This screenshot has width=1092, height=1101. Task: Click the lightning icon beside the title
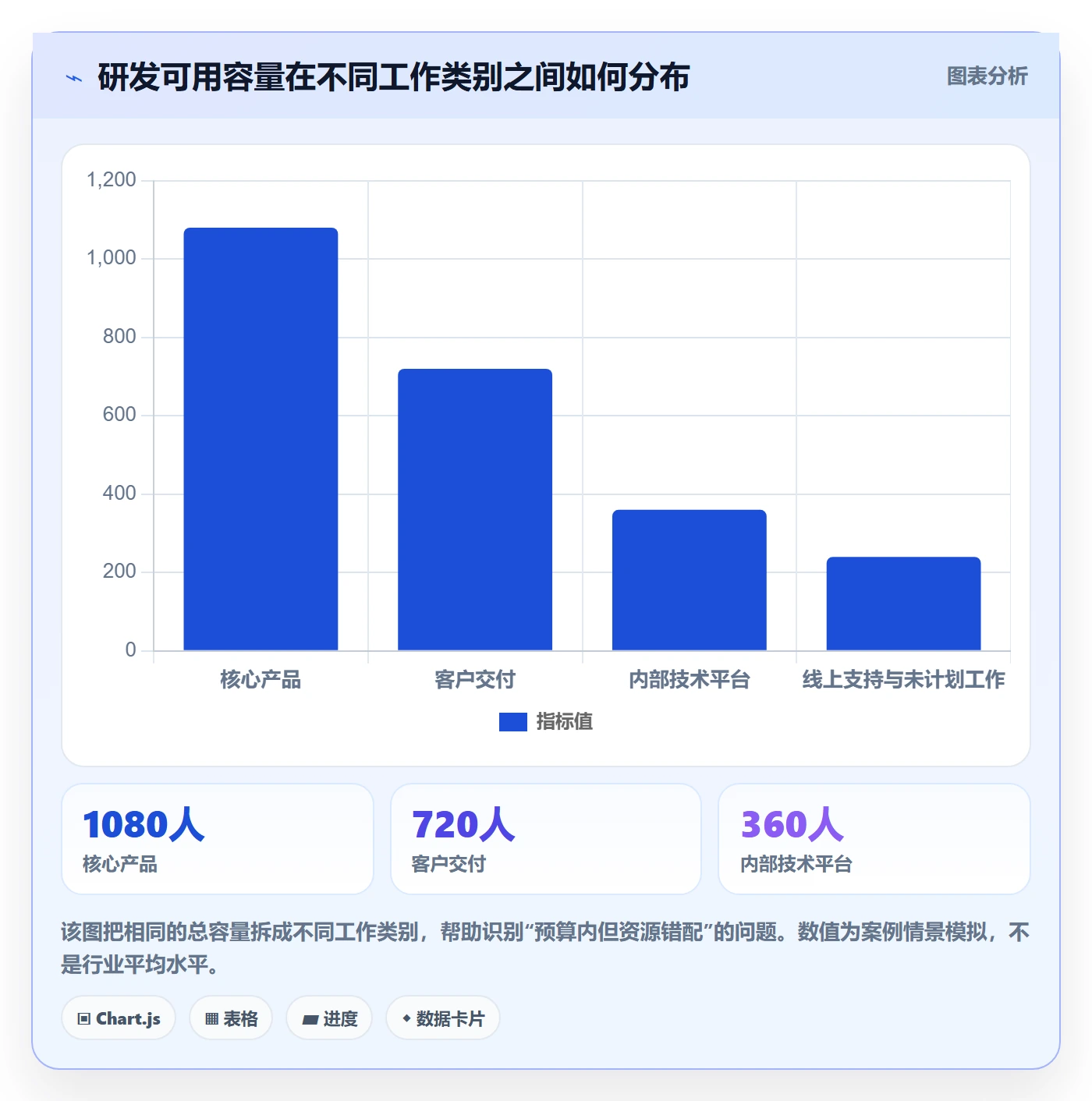(74, 78)
